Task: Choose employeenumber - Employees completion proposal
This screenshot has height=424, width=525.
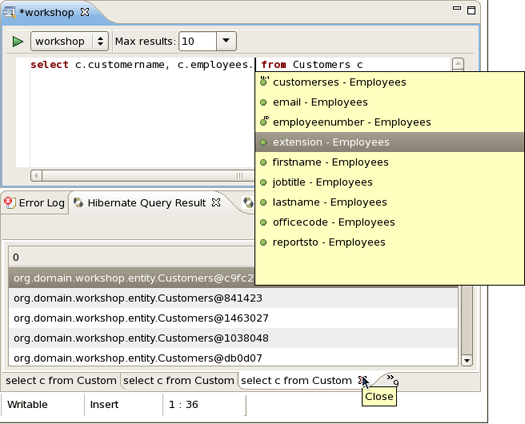Action: (390, 122)
